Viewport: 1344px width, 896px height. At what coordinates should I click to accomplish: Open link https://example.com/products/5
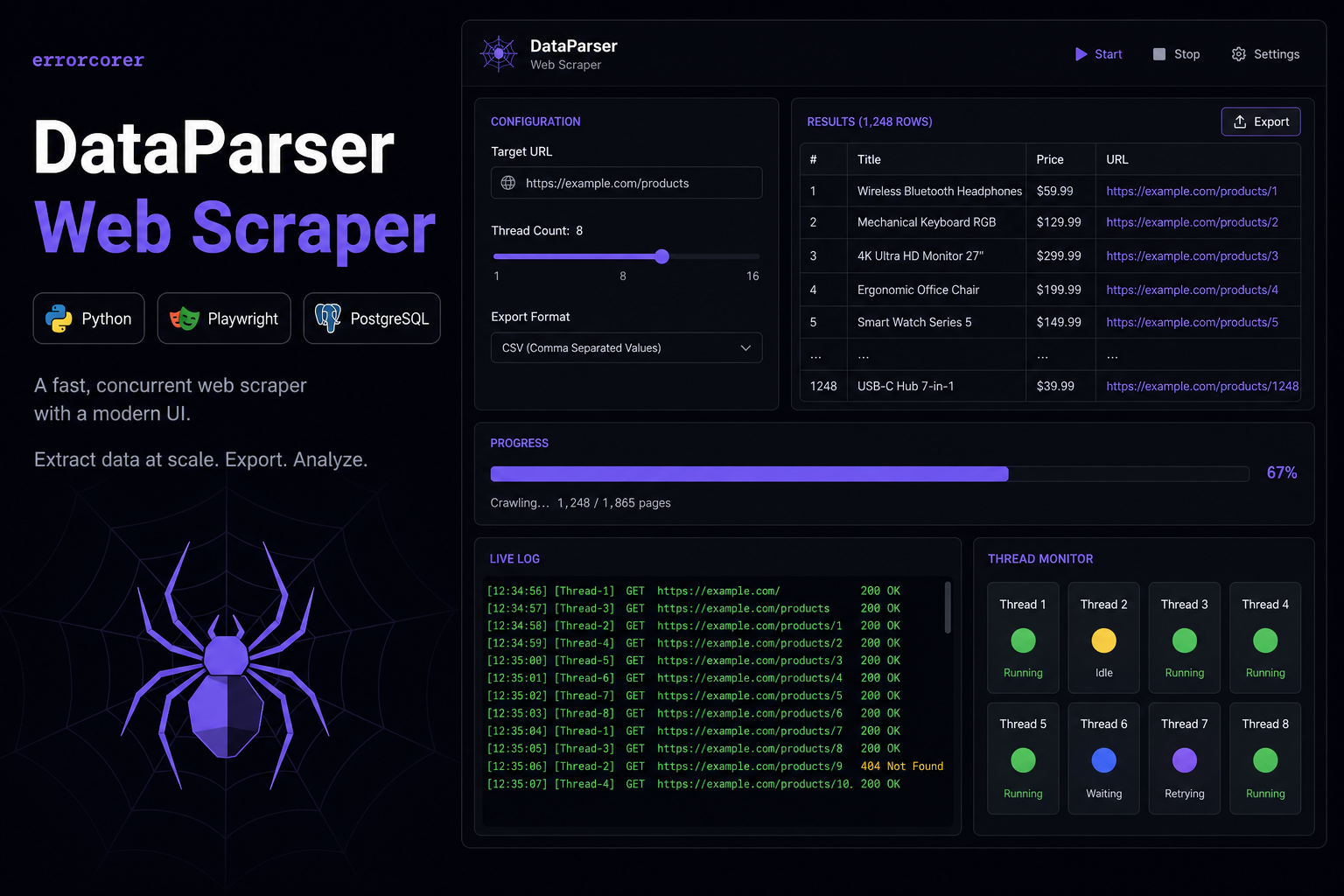(1192, 322)
